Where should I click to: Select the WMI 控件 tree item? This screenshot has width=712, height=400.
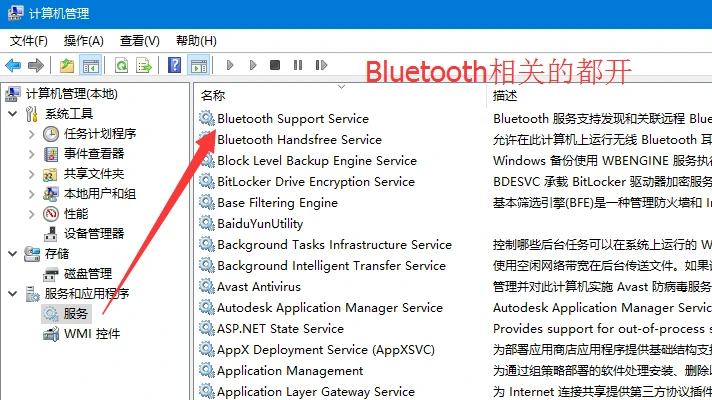coord(92,334)
